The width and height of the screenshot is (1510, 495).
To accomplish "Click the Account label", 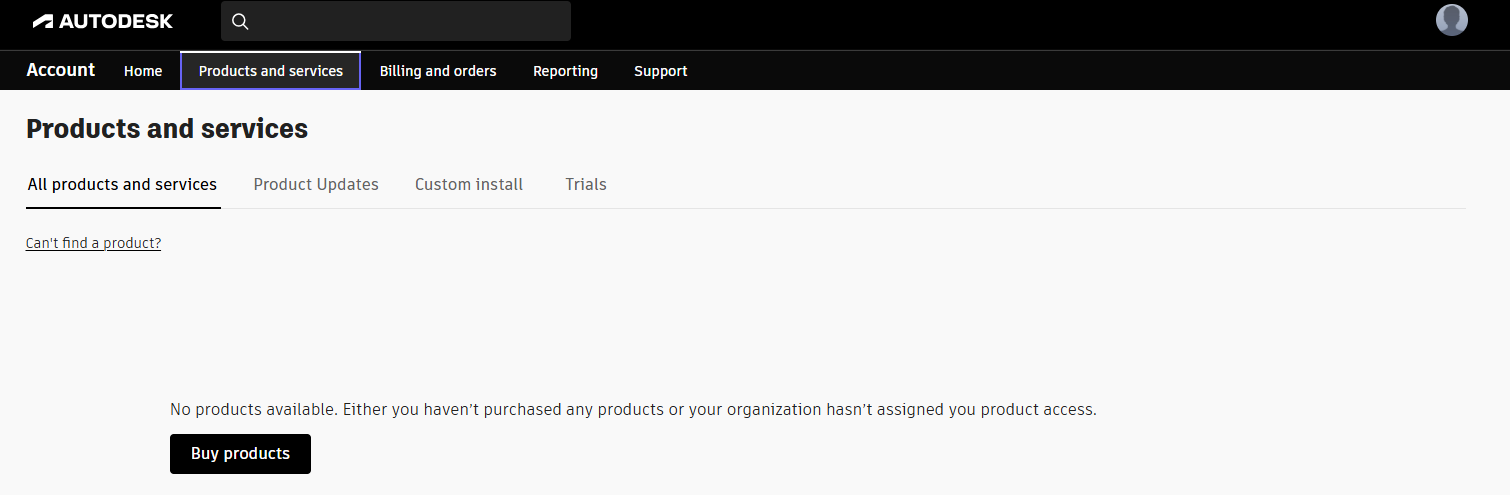I will click(x=61, y=70).
